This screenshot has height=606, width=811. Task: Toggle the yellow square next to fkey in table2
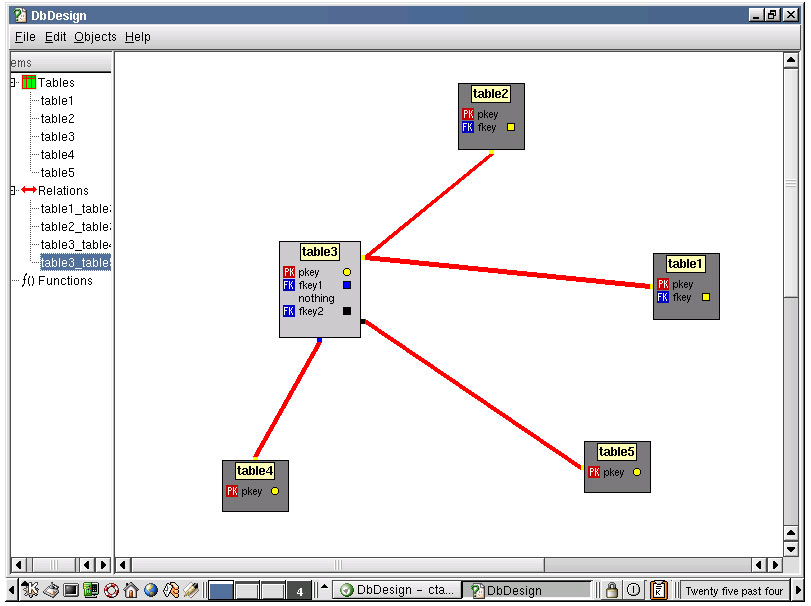tap(510, 127)
